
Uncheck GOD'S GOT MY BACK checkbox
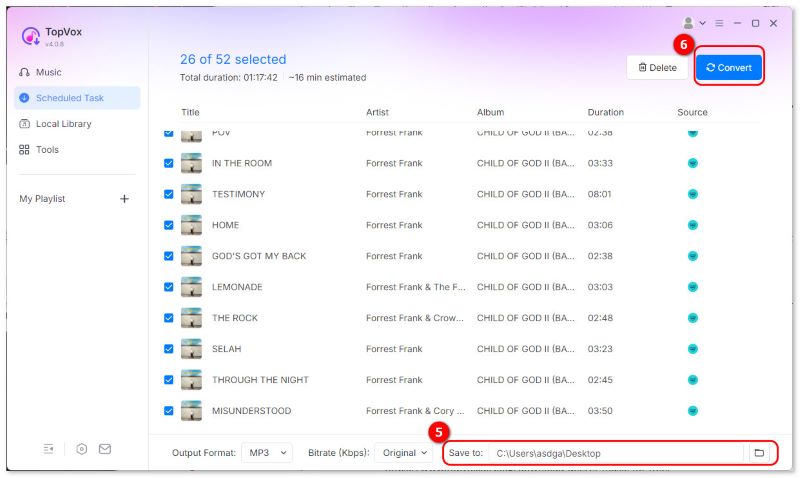coord(169,256)
